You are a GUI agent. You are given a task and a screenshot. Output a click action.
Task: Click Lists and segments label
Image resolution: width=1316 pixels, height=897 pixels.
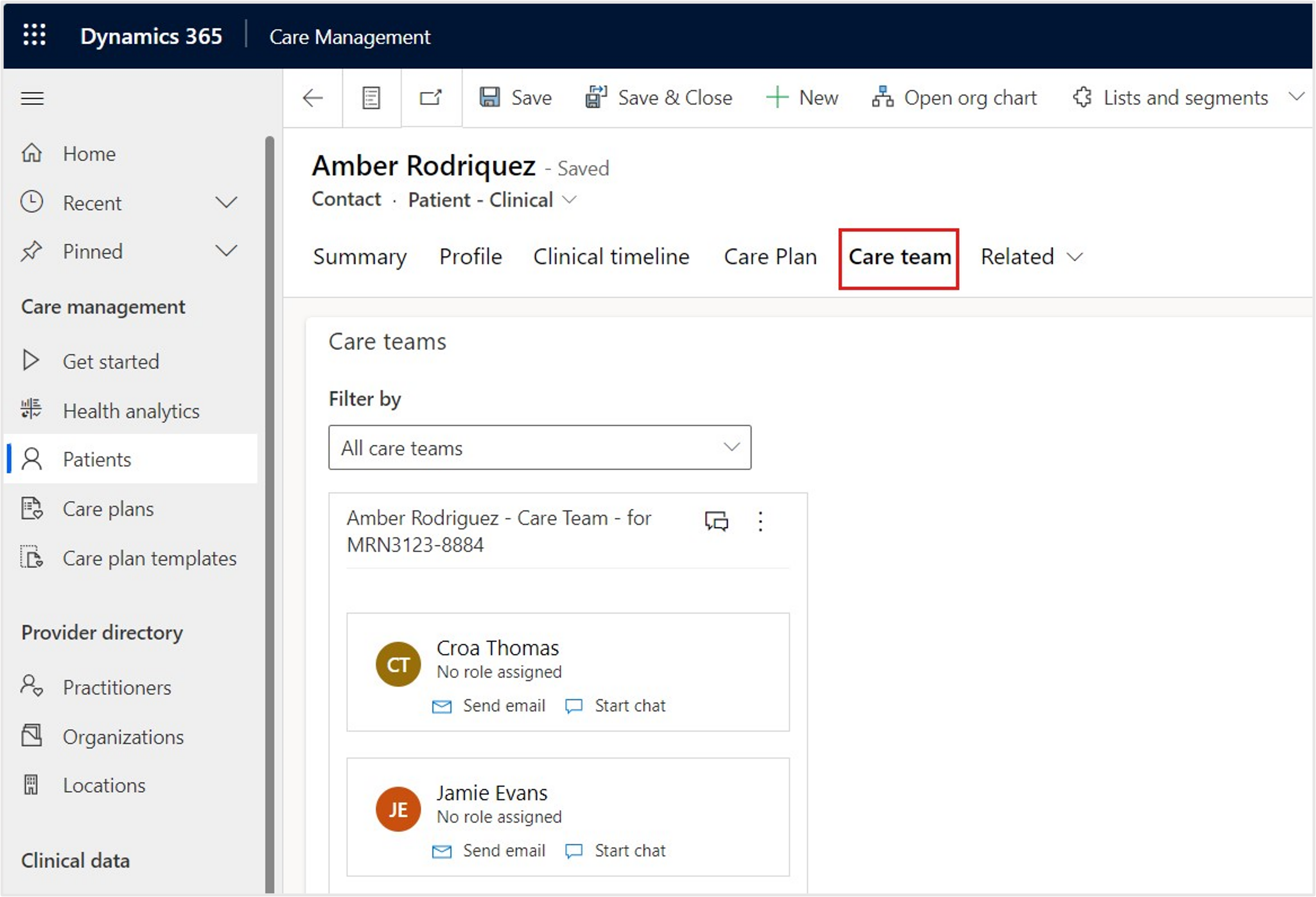[1185, 98]
